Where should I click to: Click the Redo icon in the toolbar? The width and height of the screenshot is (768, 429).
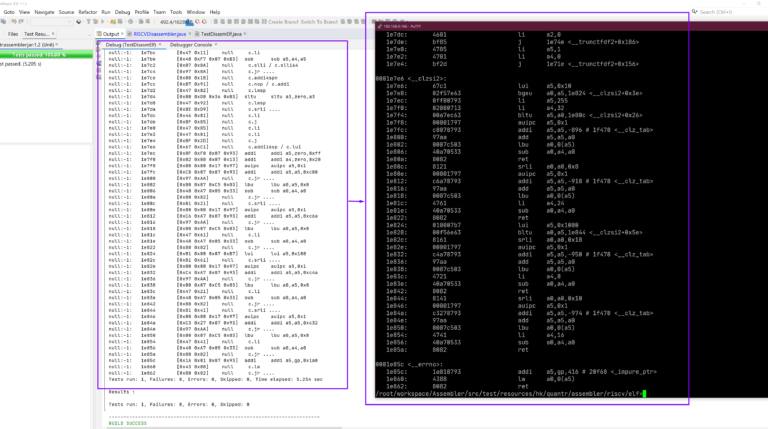[x=21, y=22]
